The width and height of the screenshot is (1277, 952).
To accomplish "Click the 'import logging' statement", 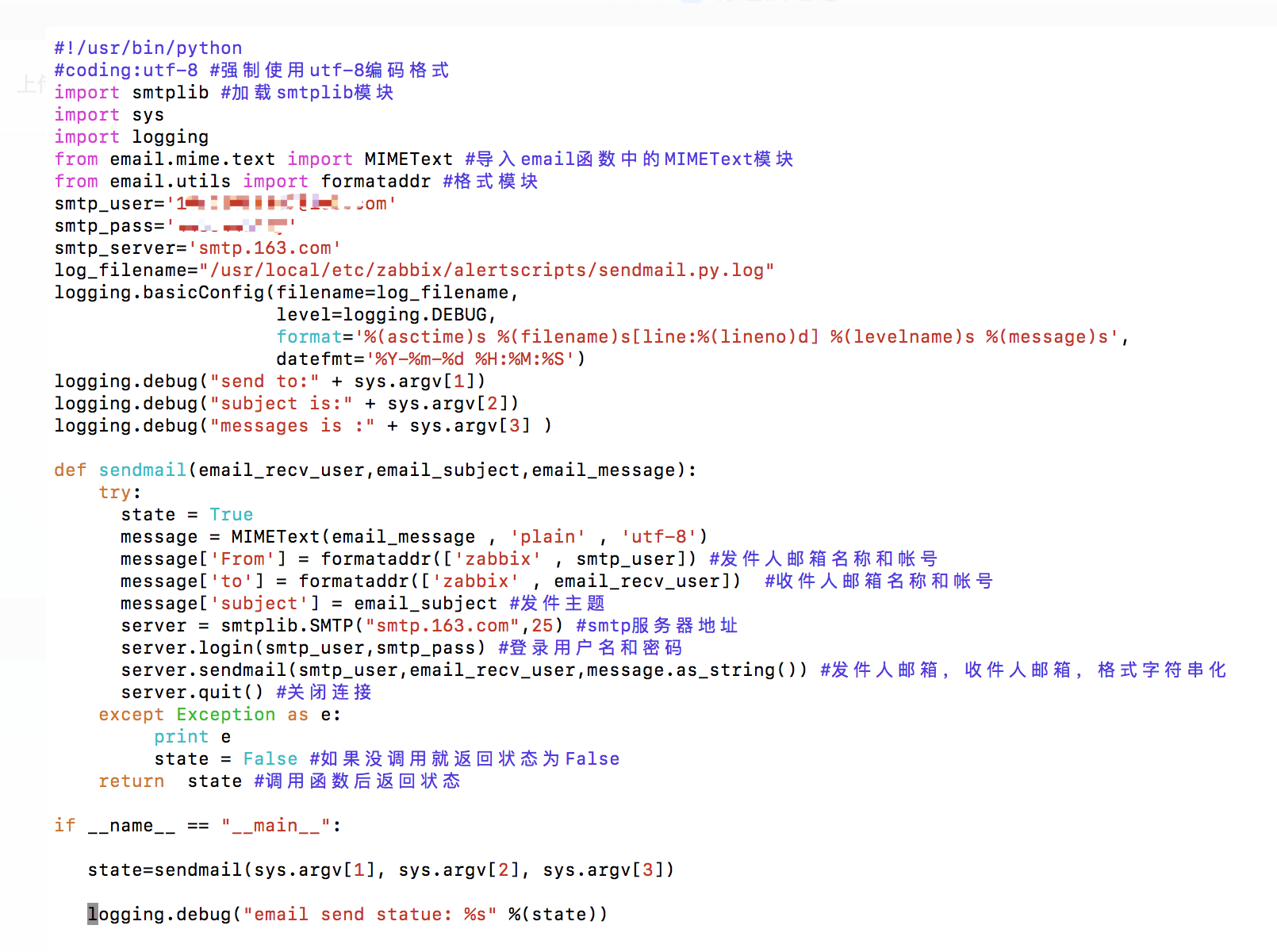I will [131, 136].
